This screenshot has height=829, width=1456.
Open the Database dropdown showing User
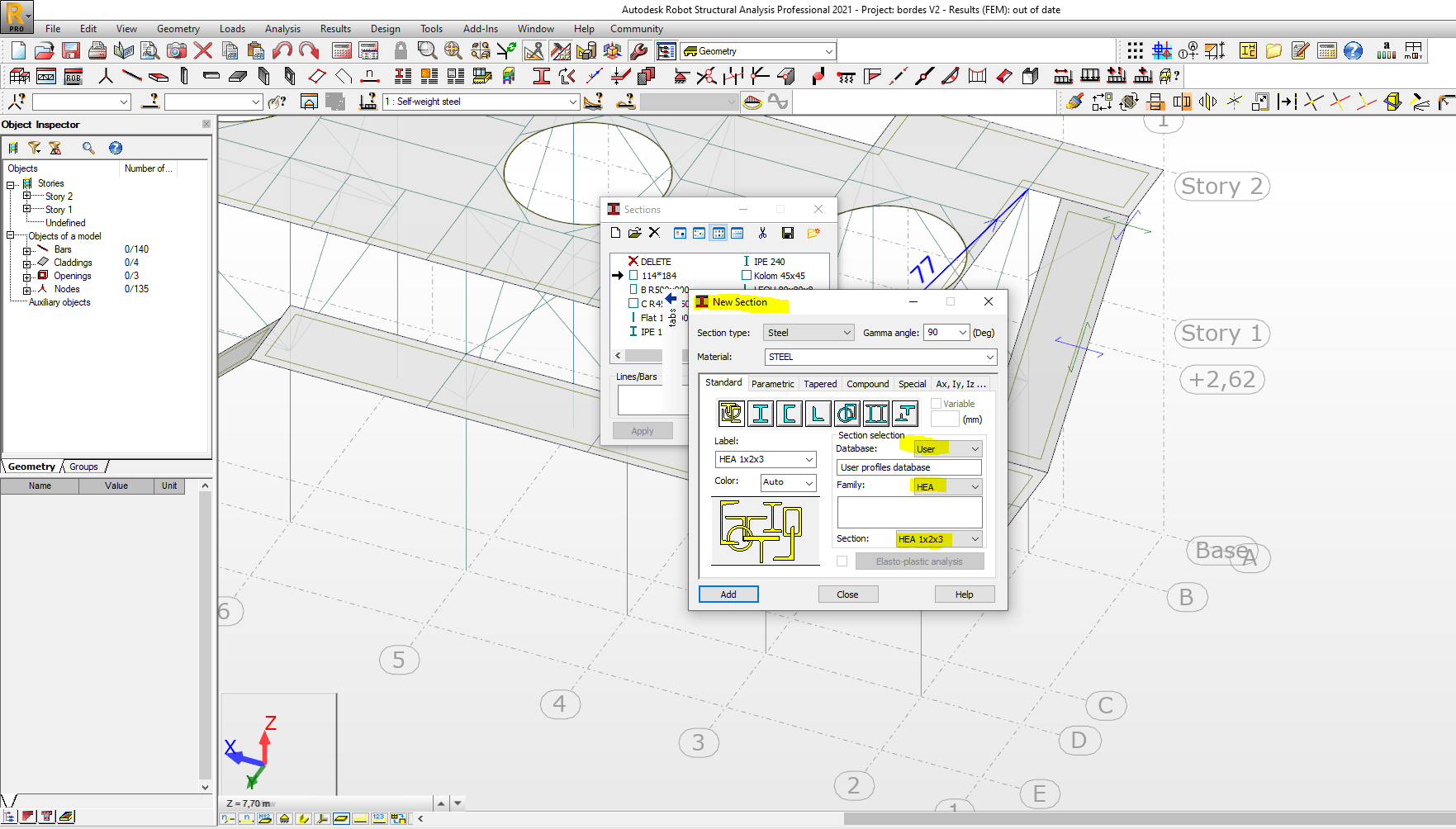click(975, 448)
